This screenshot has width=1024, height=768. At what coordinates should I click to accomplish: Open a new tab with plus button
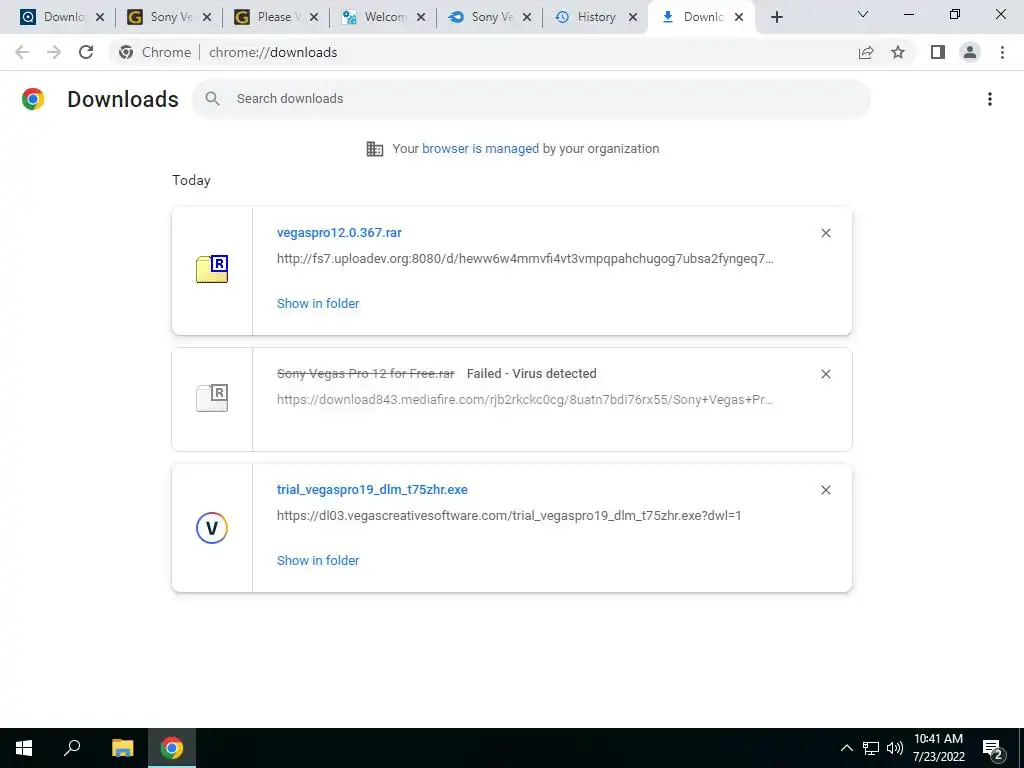pyautogui.click(x=776, y=17)
